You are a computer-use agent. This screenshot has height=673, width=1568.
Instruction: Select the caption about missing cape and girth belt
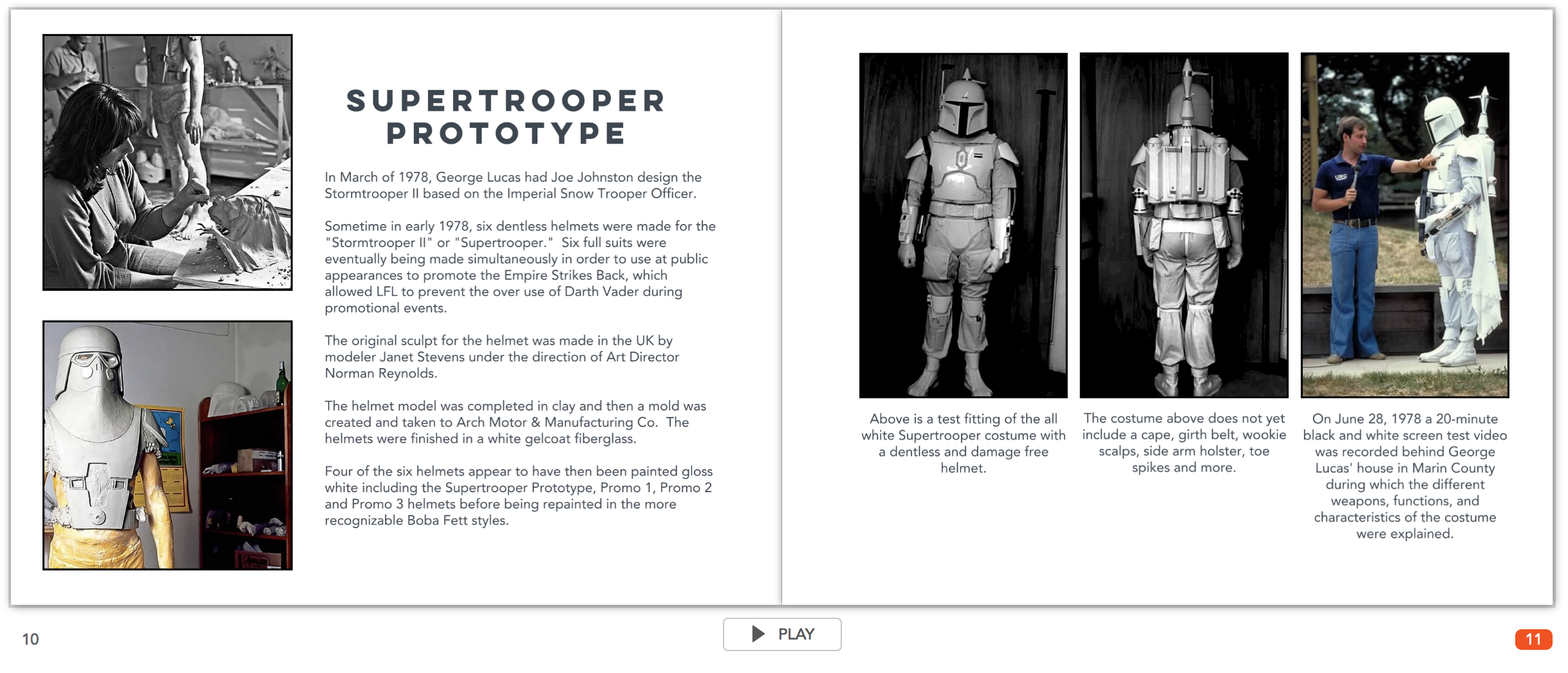[x=1184, y=443]
